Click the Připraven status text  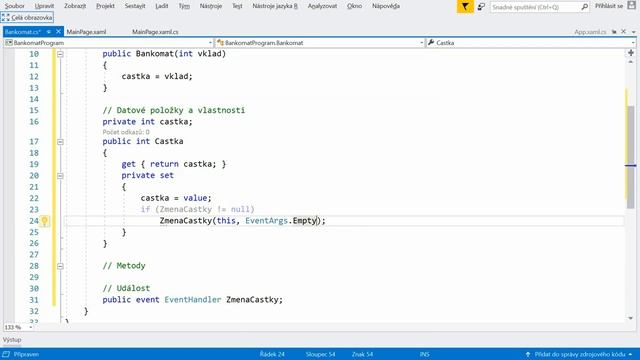pyautogui.click(x=26, y=354)
